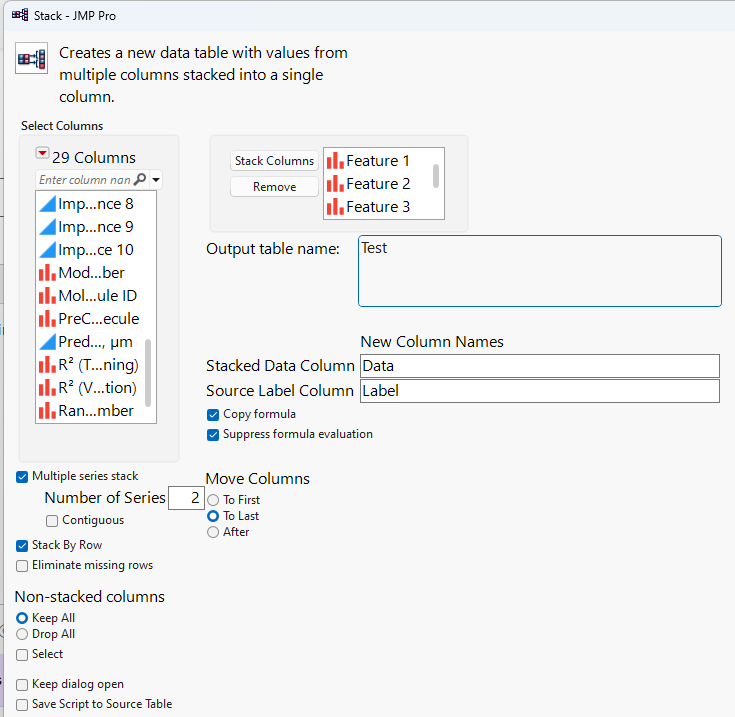Open the column filter options dropdown arrow
Viewport: 735px width, 717px height.
coord(156,179)
